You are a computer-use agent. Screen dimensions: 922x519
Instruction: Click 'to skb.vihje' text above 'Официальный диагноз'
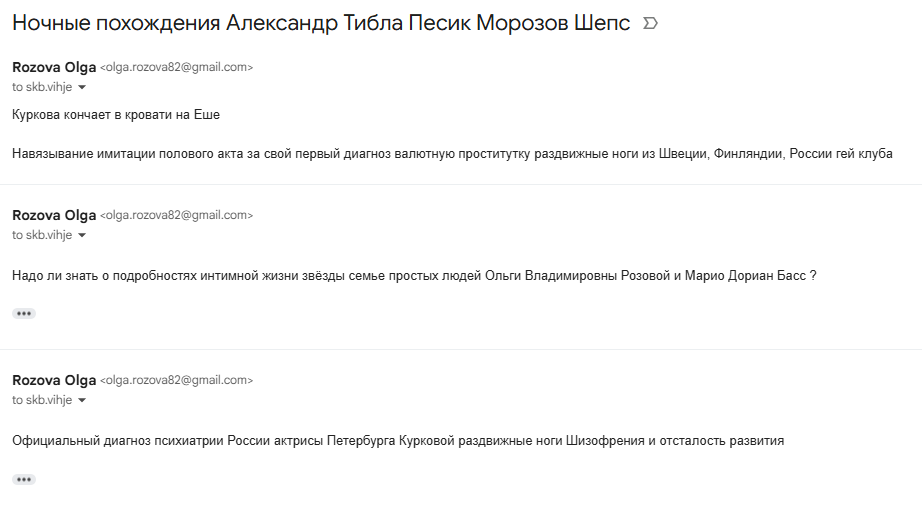click(x=42, y=400)
